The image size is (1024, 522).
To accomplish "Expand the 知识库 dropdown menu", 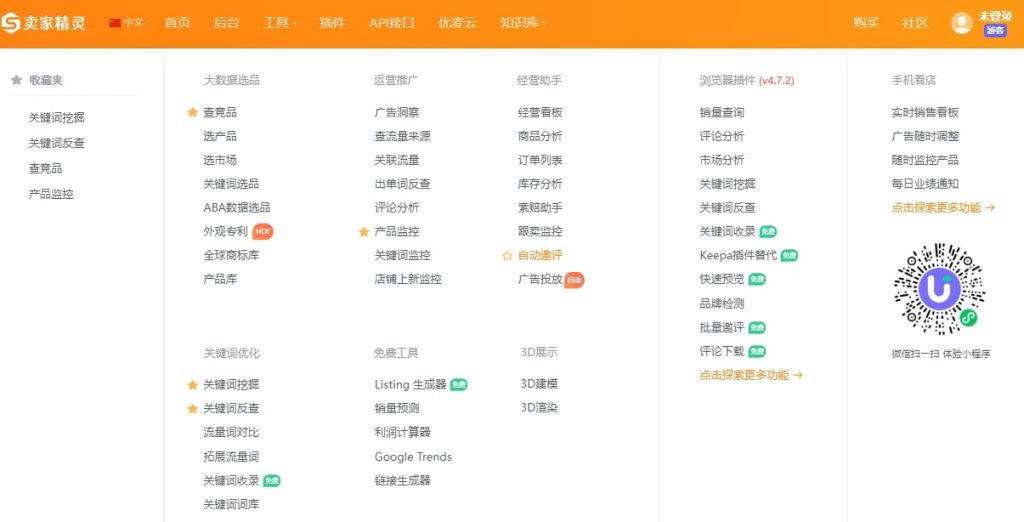I will pyautogui.click(x=523, y=23).
